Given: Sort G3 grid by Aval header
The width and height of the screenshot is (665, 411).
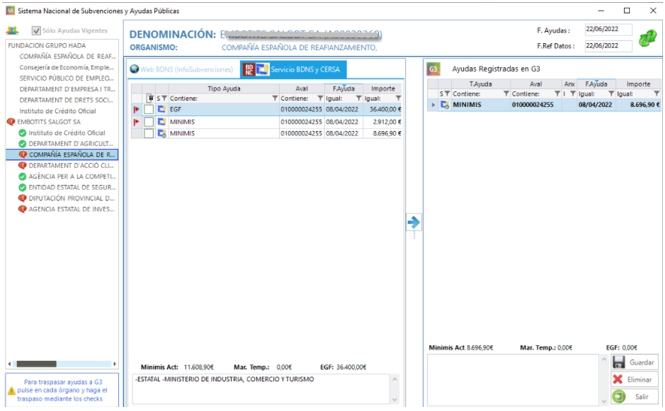Looking at the screenshot, I should 536,84.
